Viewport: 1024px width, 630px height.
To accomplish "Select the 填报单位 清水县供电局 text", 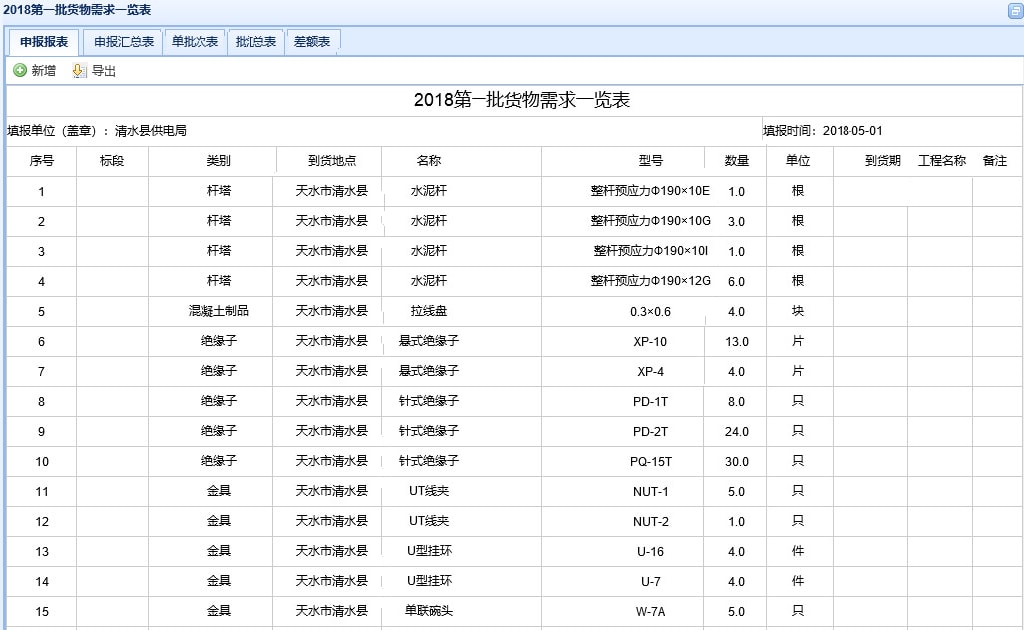I will pos(97,131).
